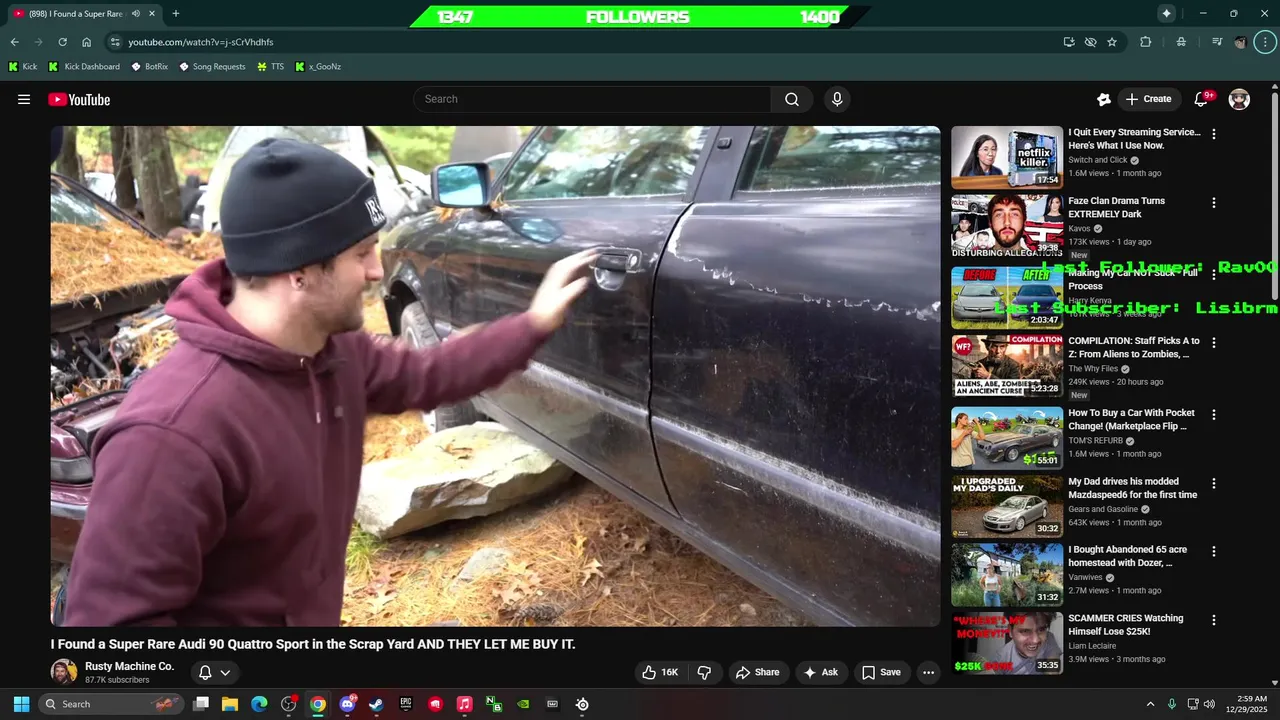Image resolution: width=1280 pixels, height=720 pixels.
Task: Open the x_GooNz bookmark
Action: click(318, 67)
